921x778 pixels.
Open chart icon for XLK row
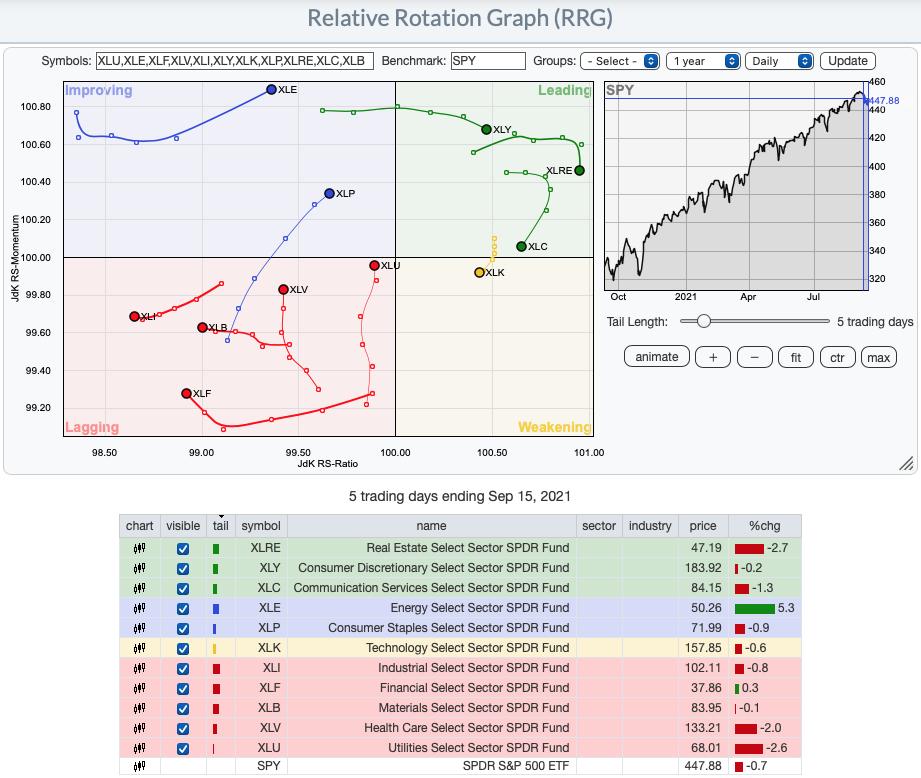(139, 648)
